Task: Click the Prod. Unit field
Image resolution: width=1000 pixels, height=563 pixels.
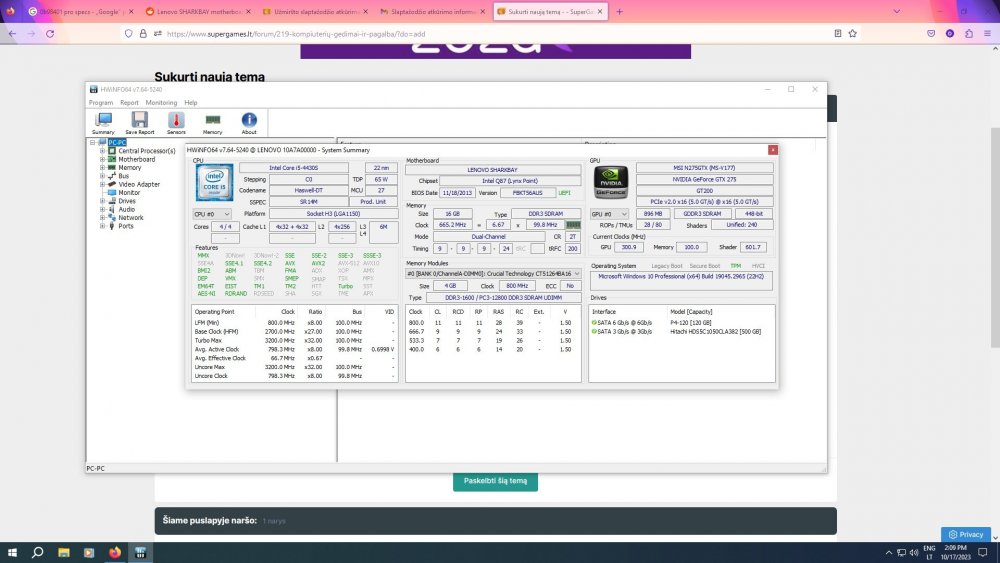Action: (x=373, y=202)
